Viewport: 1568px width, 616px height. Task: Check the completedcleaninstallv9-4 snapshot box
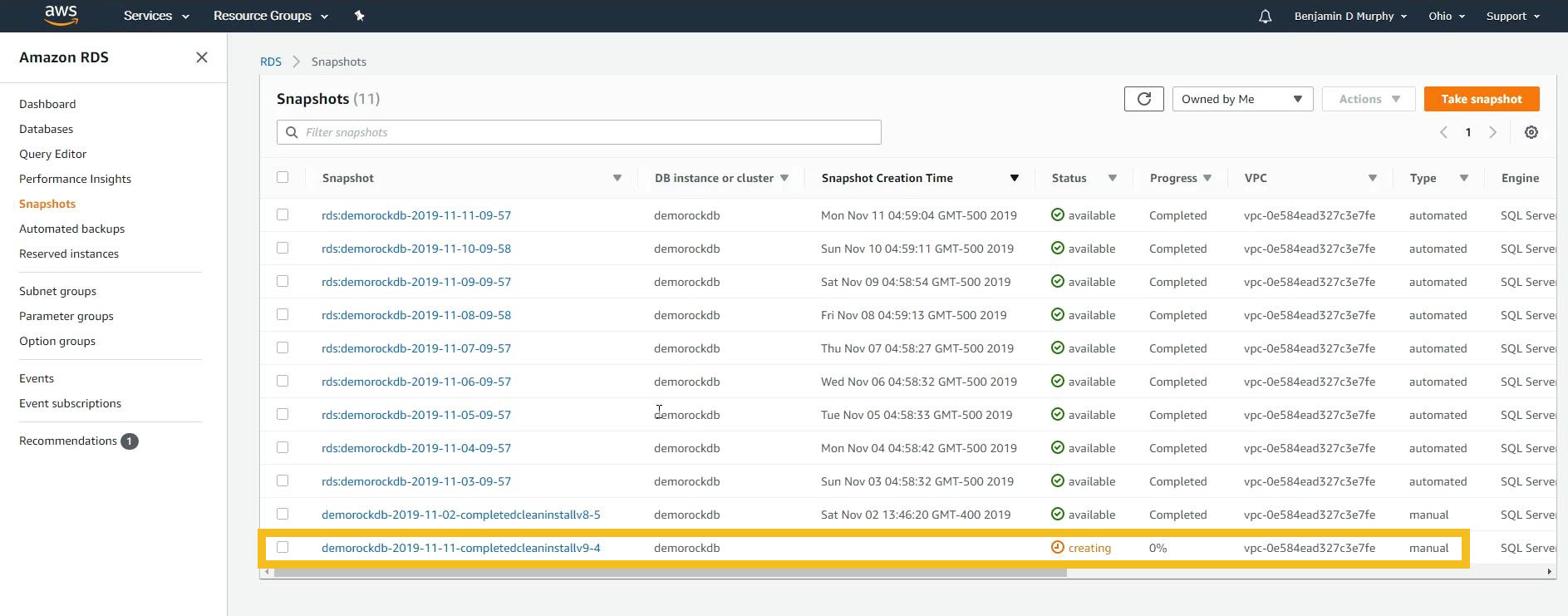coord(283,547)
